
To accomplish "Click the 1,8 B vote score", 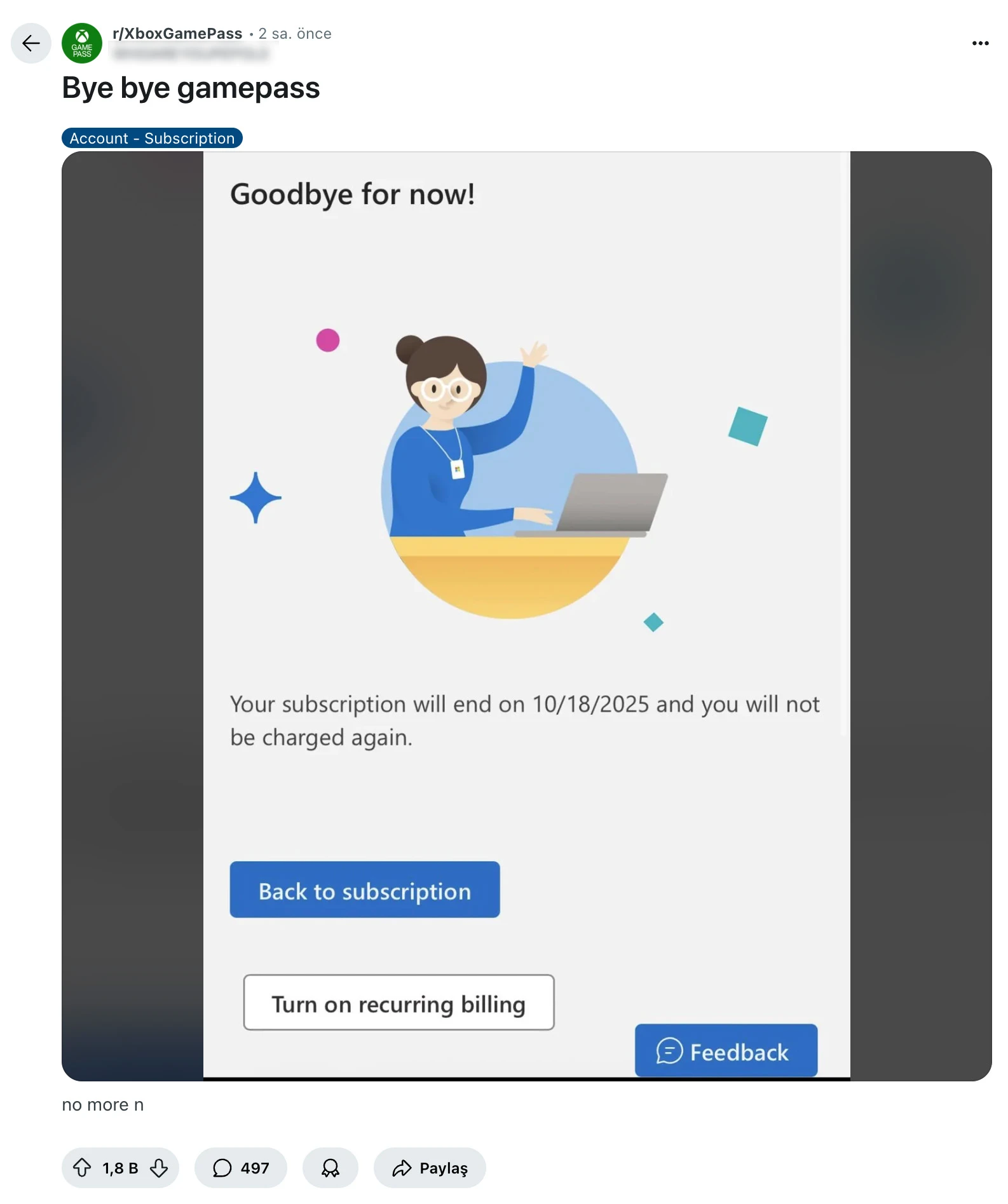I will coord(120,1168).
